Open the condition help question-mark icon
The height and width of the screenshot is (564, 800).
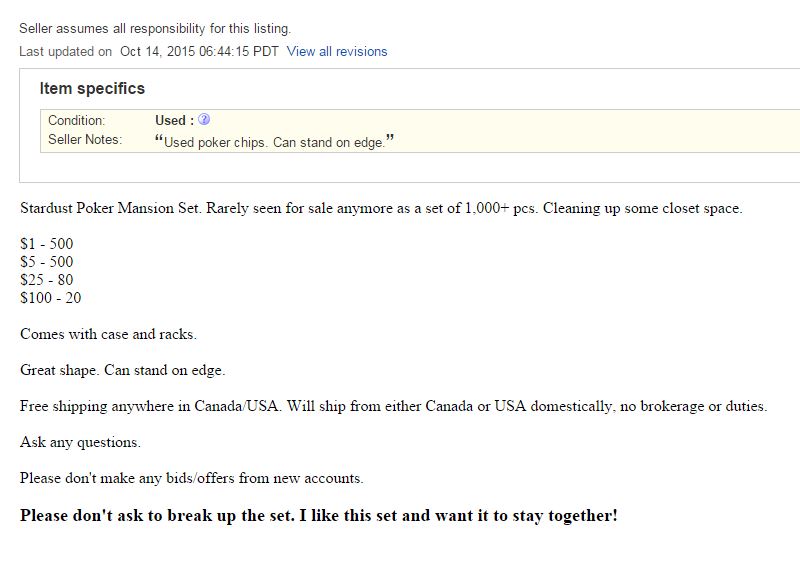(204, 119)
